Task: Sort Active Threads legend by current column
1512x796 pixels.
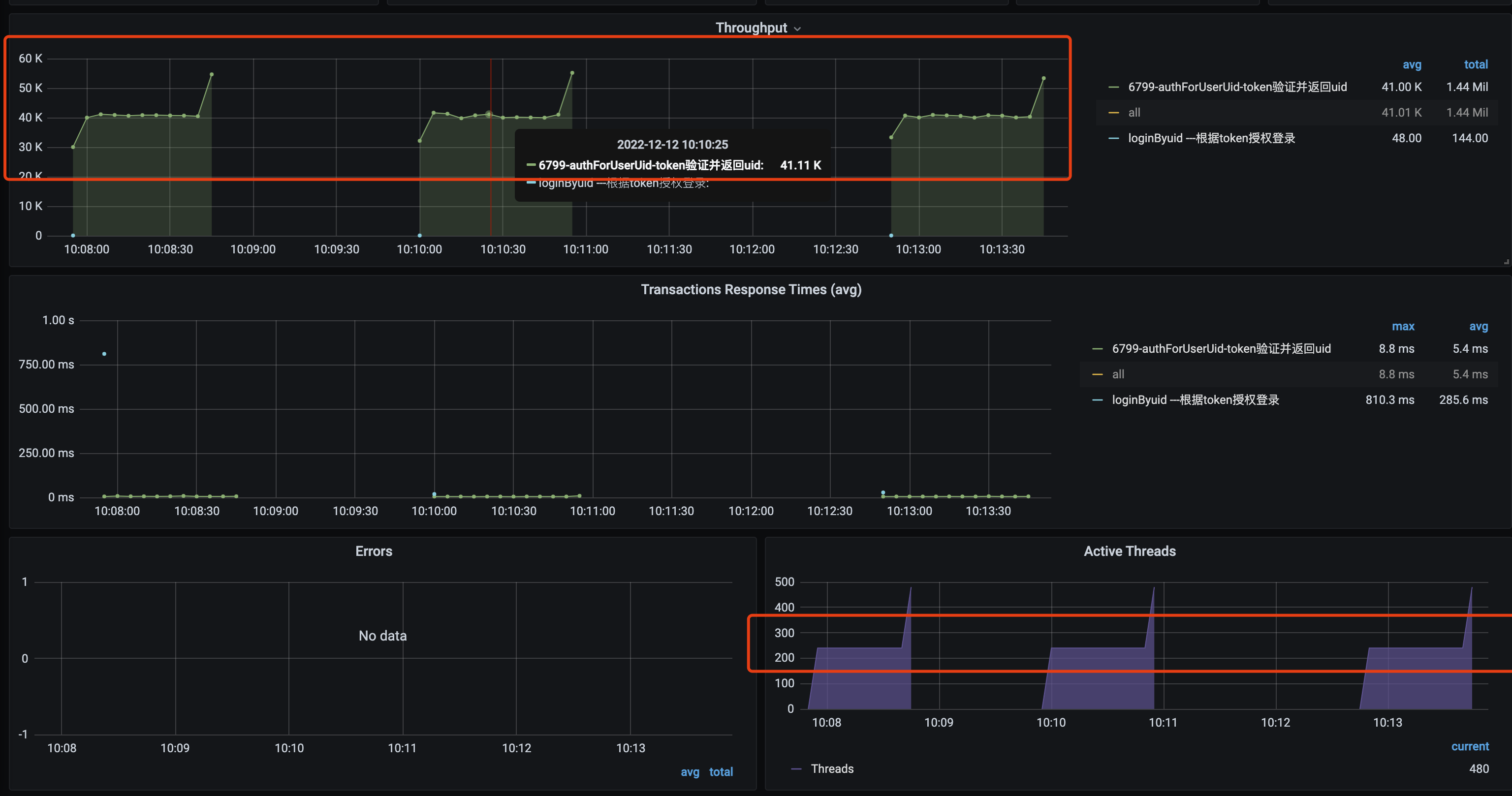Action: [1470, 747]
